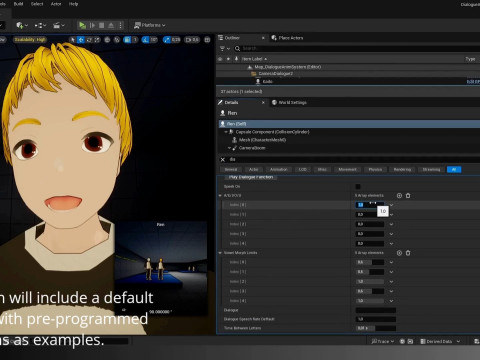
Task: Switch to the Place Actors tab
Action: (287, 38)
